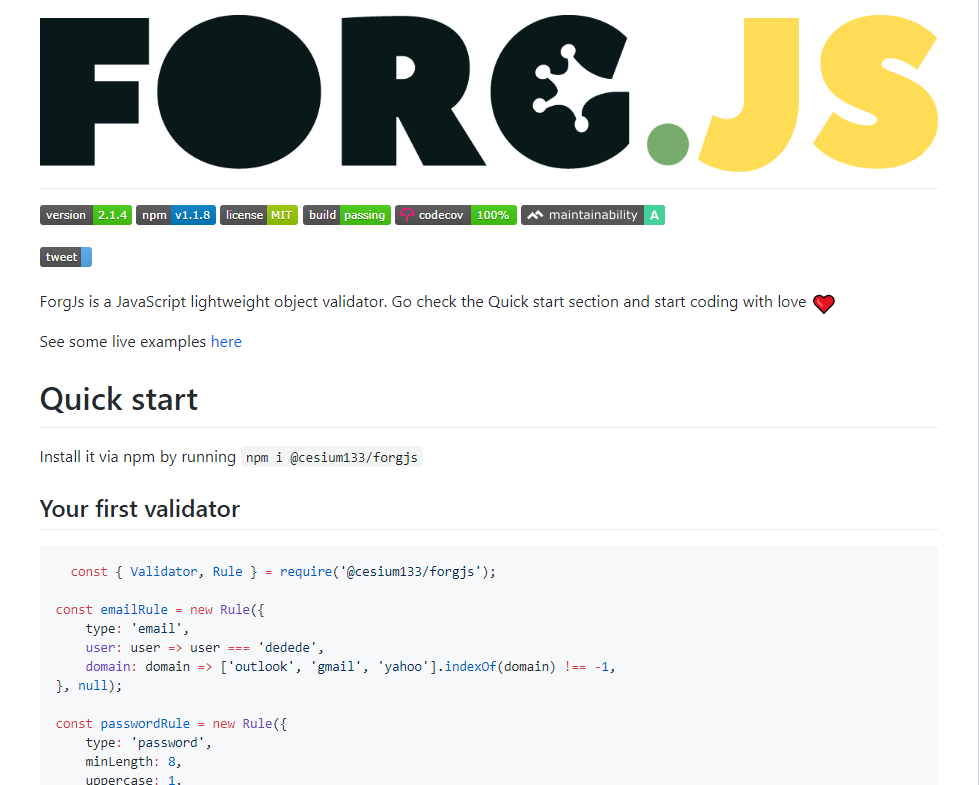The image size is (979, 785).
Task: Open the version 2.1.4 badge
Action: pyautogui.click(x=86, y=215)
